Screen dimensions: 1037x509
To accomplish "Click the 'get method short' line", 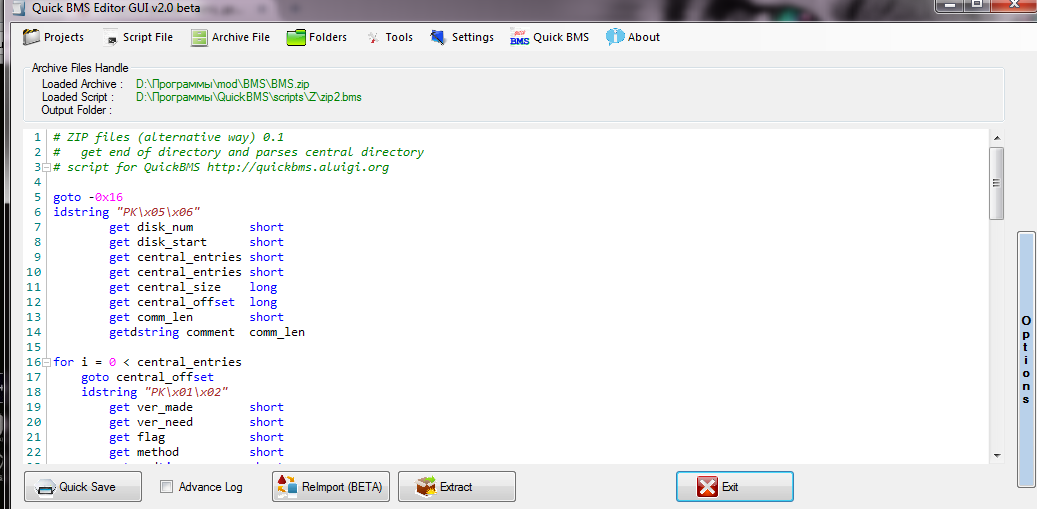I will (x=196, y=452).
